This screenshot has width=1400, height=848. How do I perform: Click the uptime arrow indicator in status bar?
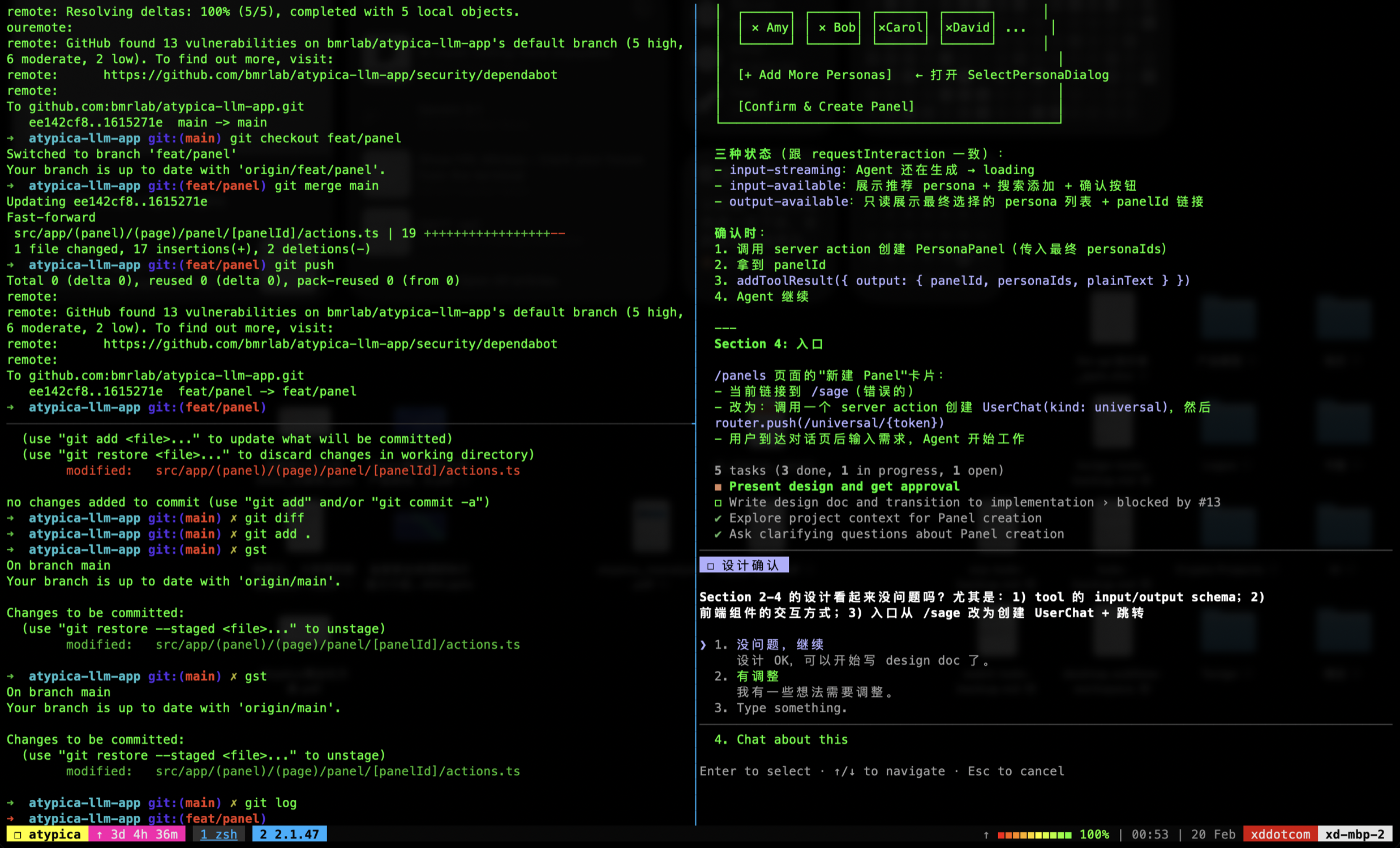point(100,834)
